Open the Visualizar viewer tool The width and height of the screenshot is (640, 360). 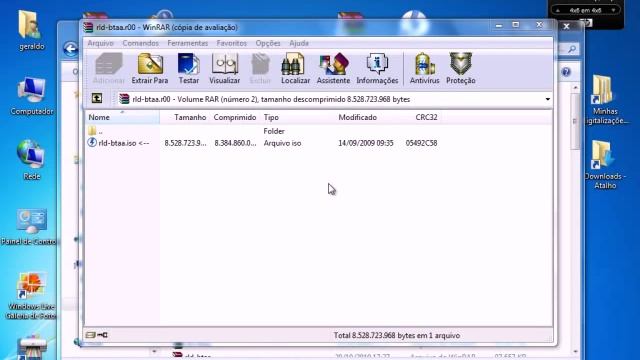coord(224,69)
